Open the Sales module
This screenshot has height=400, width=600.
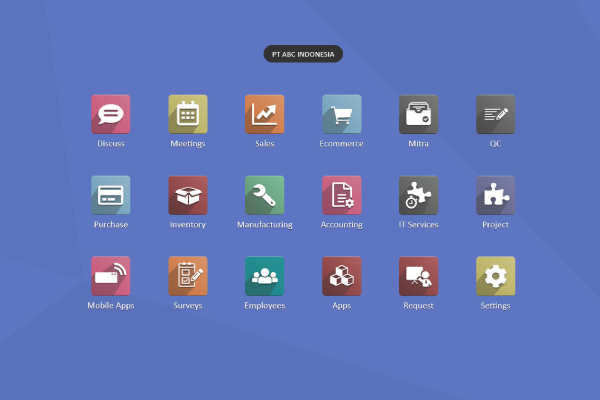coord(265,114)
